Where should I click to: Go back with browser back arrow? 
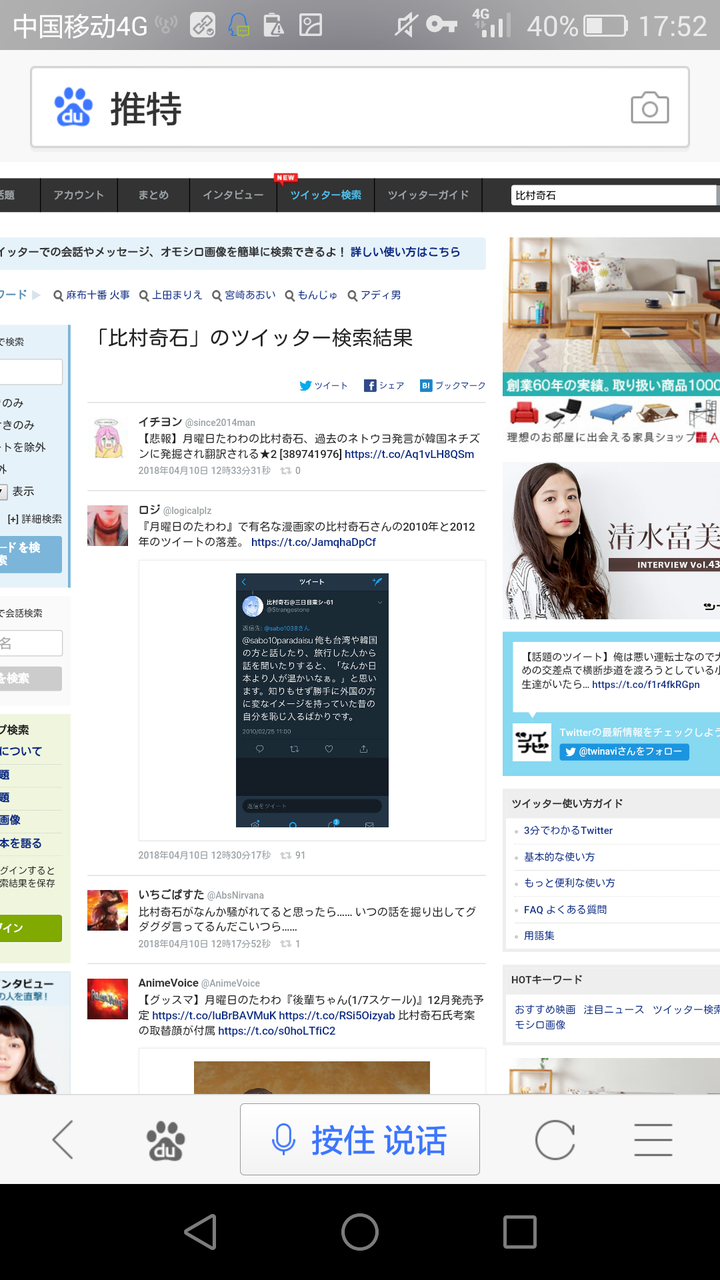click(x=63, y=1139)
